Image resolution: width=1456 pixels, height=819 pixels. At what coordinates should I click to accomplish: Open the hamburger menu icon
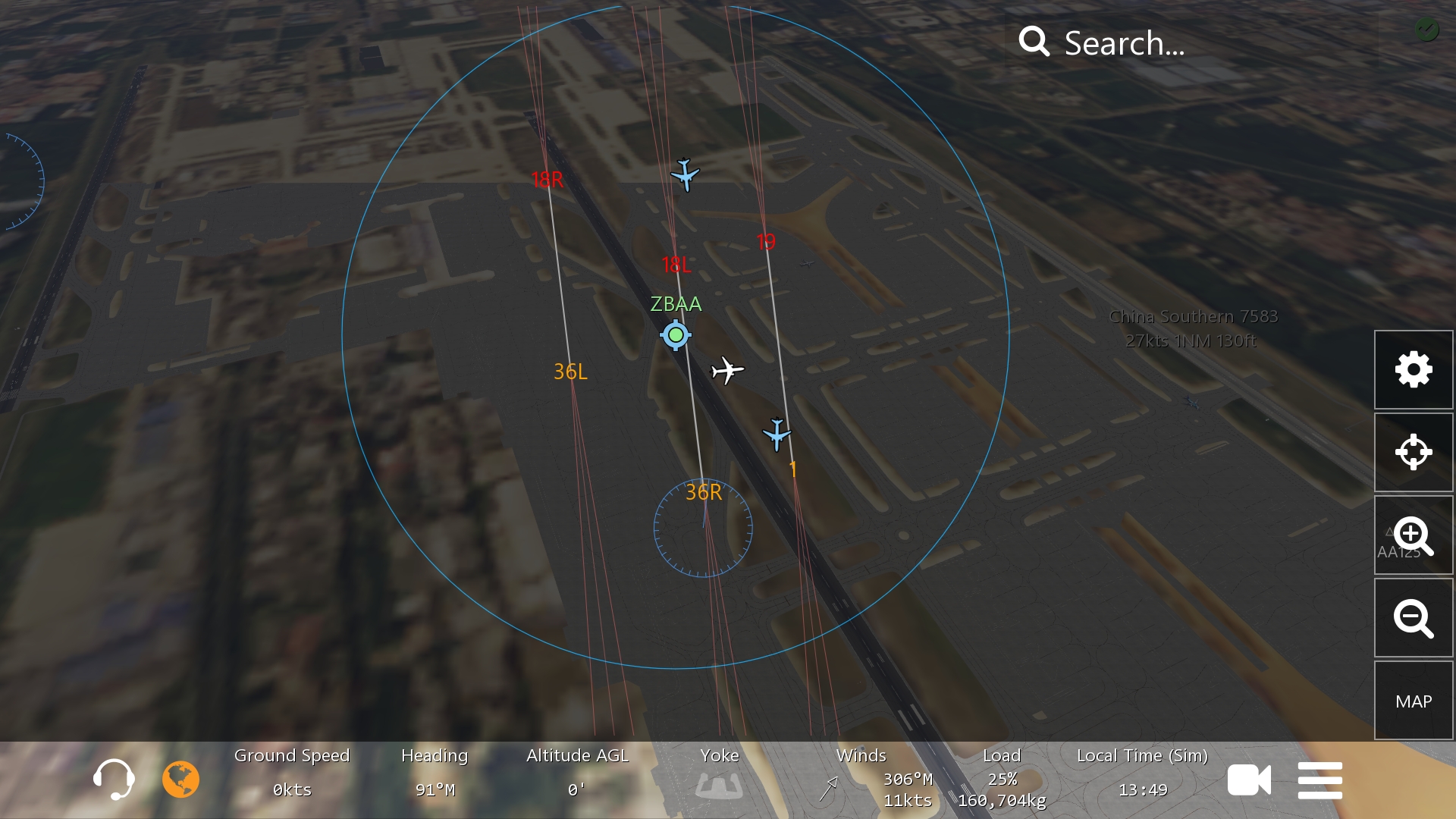tap(1319, 780)
